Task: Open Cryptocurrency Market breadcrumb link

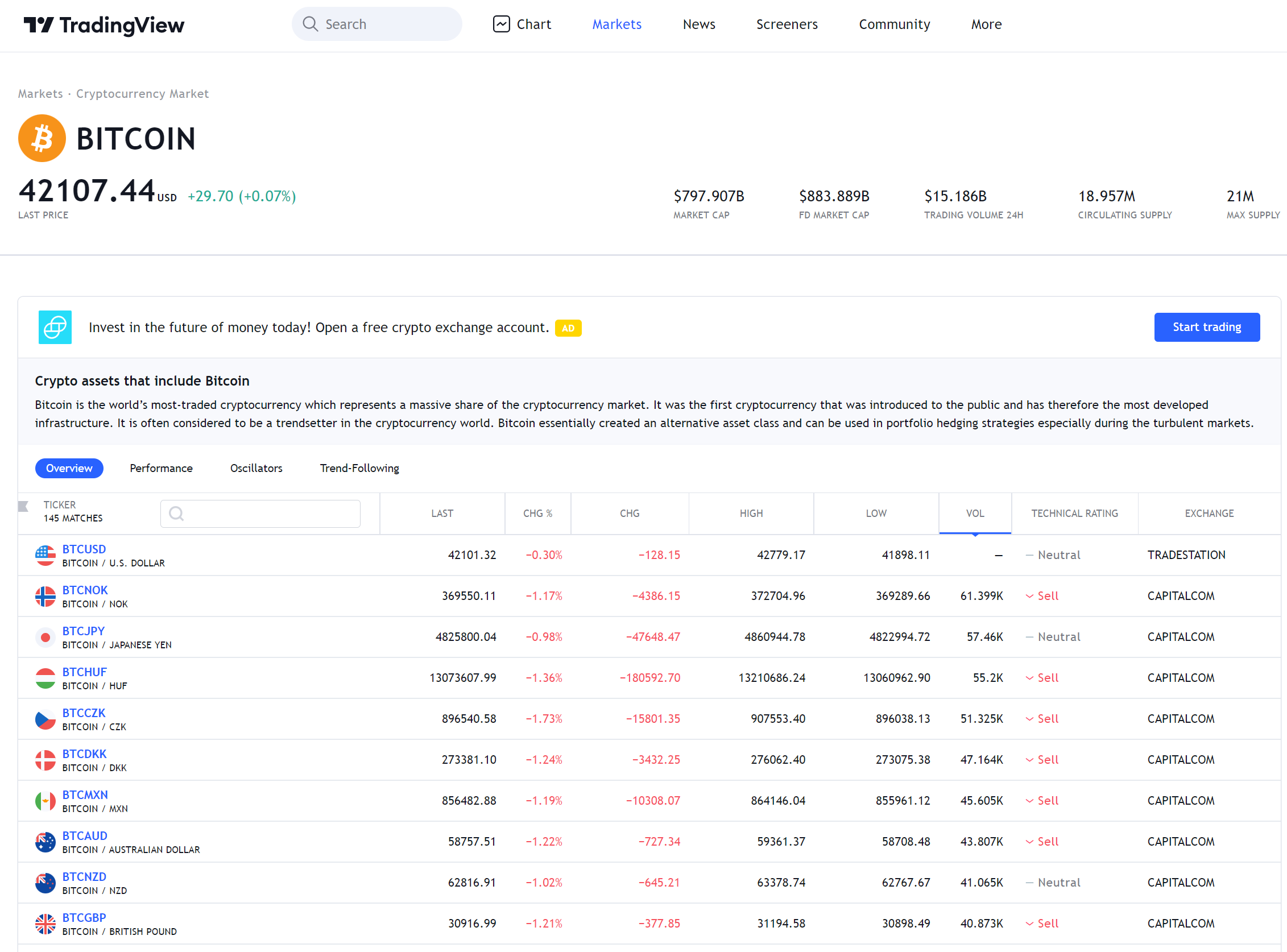Action: pos(142,94)
